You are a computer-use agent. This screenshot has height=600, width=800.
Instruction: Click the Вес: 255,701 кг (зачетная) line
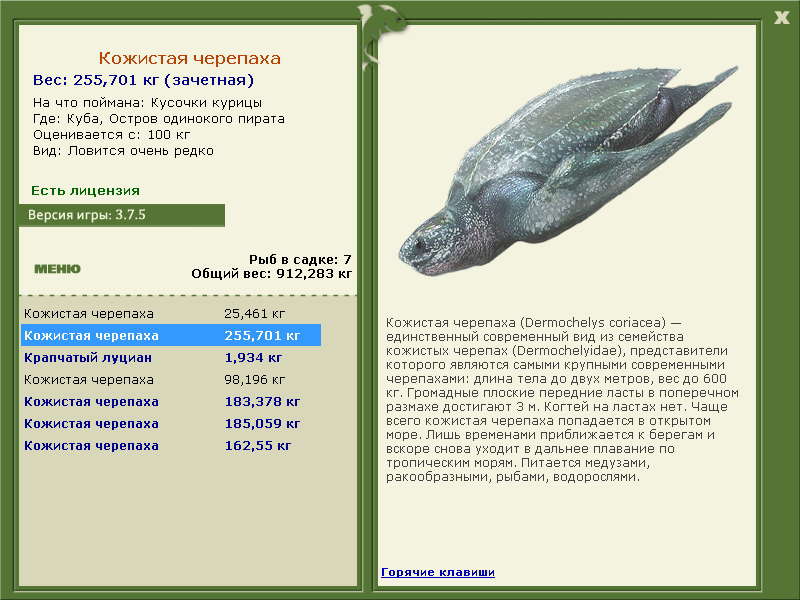pyautogui.click(x=143, y=80)
